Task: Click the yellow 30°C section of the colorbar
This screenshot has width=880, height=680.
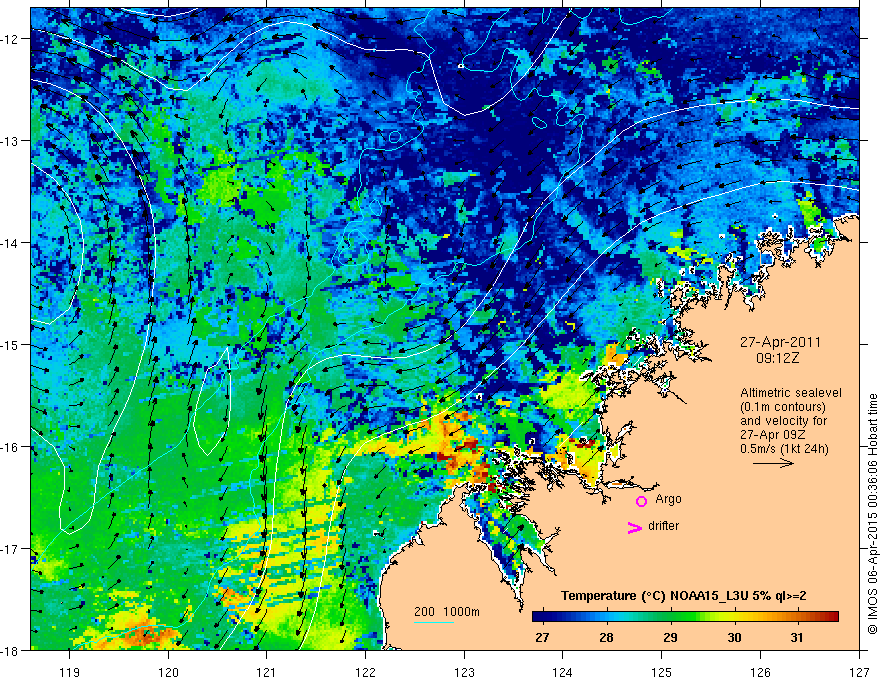Action: coord(734,617)
